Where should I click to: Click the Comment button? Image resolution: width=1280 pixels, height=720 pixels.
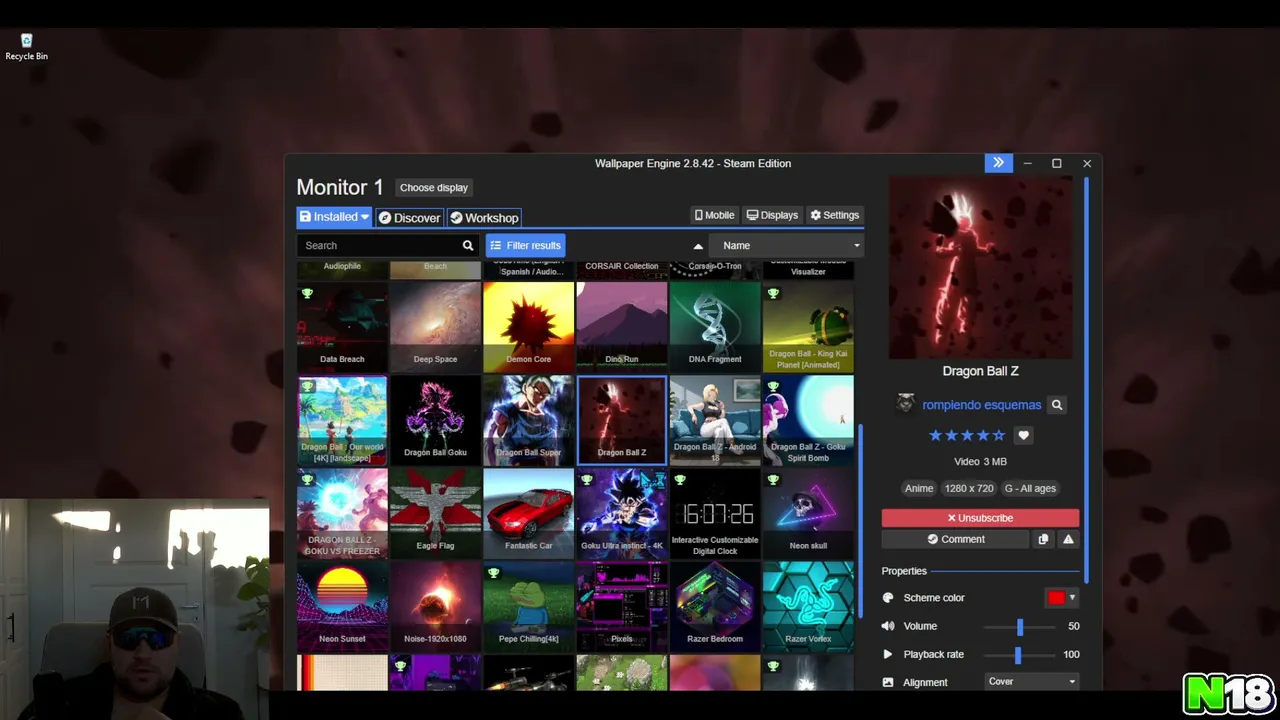[x=956, y=539]
